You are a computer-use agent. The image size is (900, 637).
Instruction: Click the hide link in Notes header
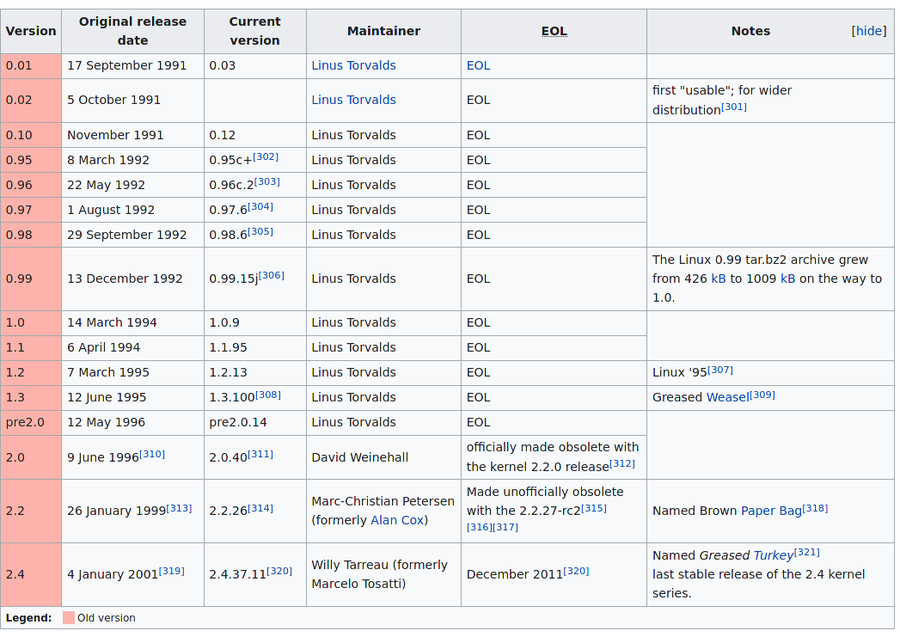point(868,31)
